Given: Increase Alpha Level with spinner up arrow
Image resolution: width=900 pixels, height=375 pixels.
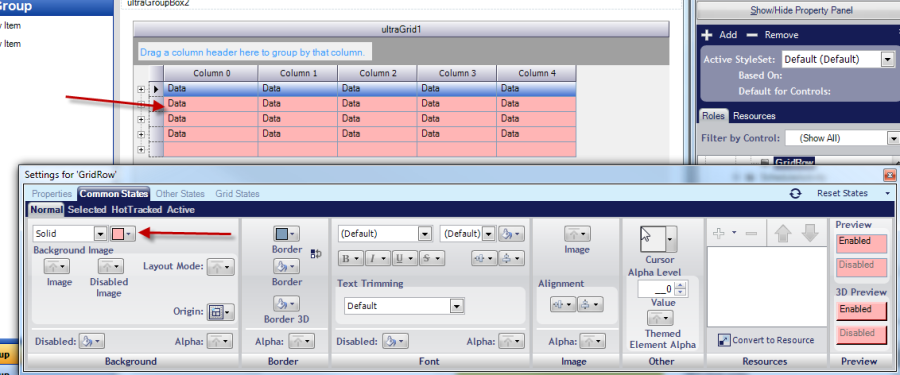Looking at the screenshot, I should [x=681, y=285].
